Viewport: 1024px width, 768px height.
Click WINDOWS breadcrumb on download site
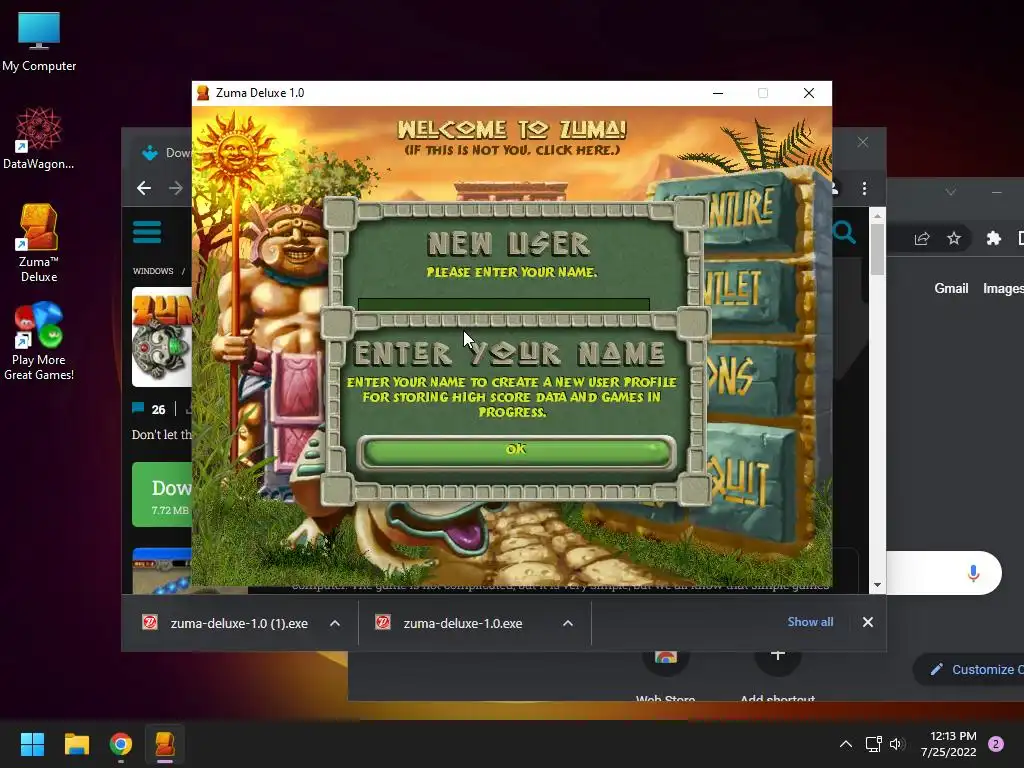153,271
